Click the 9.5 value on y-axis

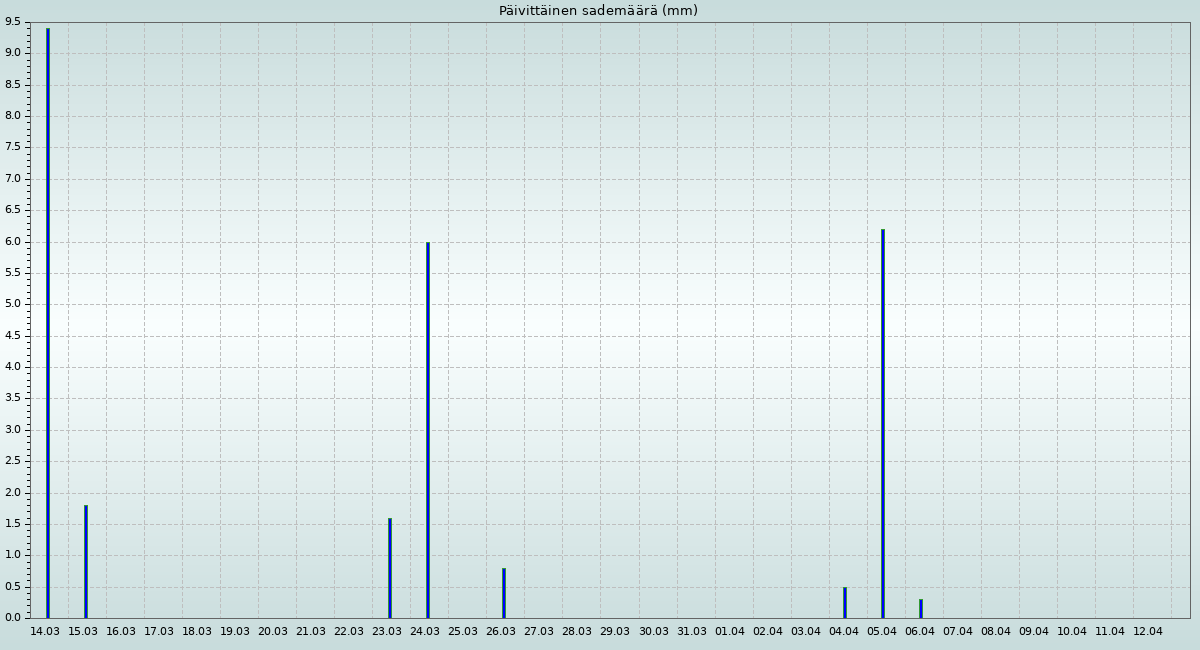click(x=12, y=22)
